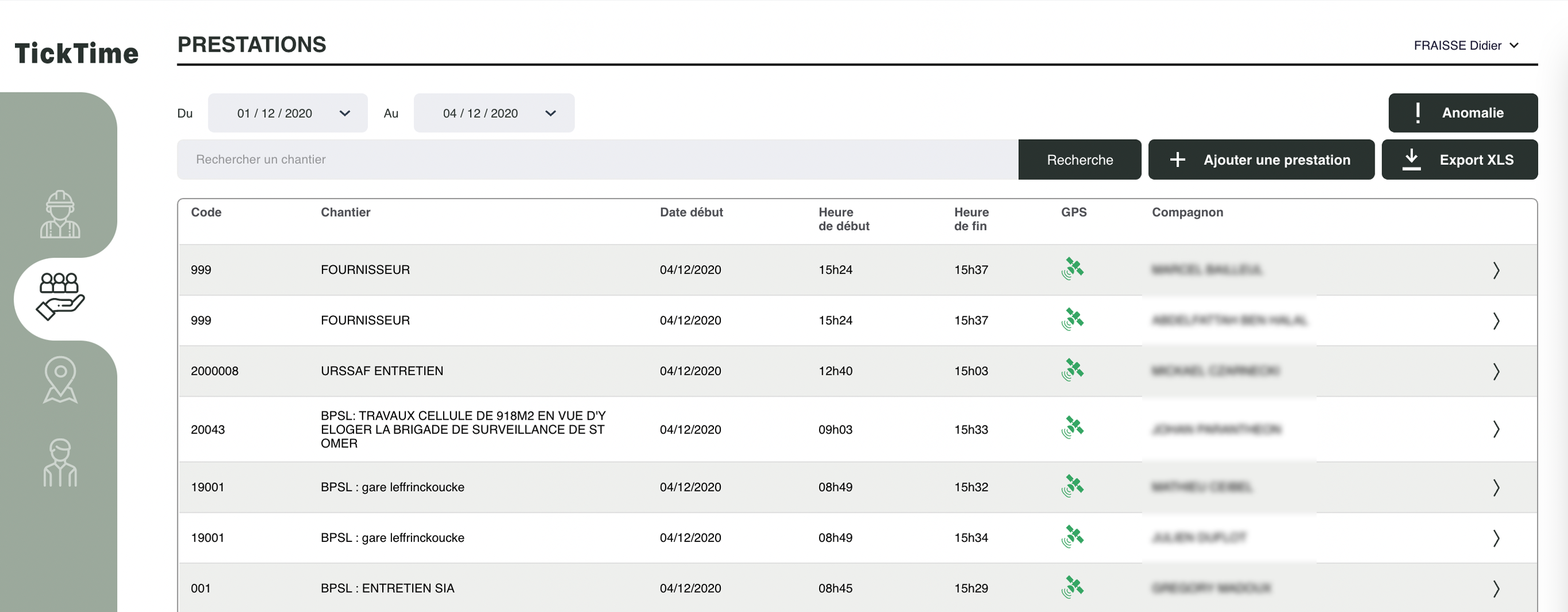Click the Heure de fin column header
1568x612 pixels.
971,219
